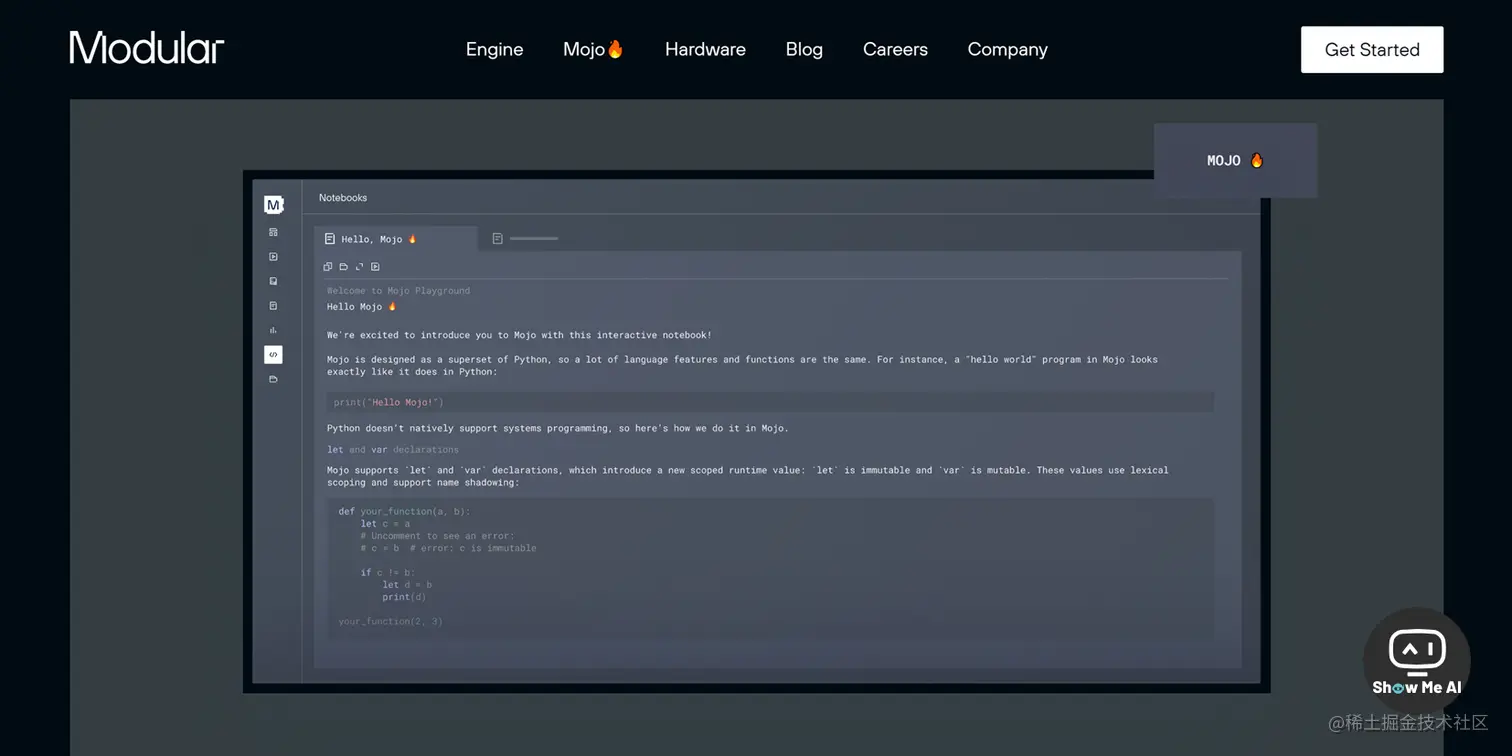Open the folder icon in the left sidebar
1512x756 pixels.
pos(273,379)
